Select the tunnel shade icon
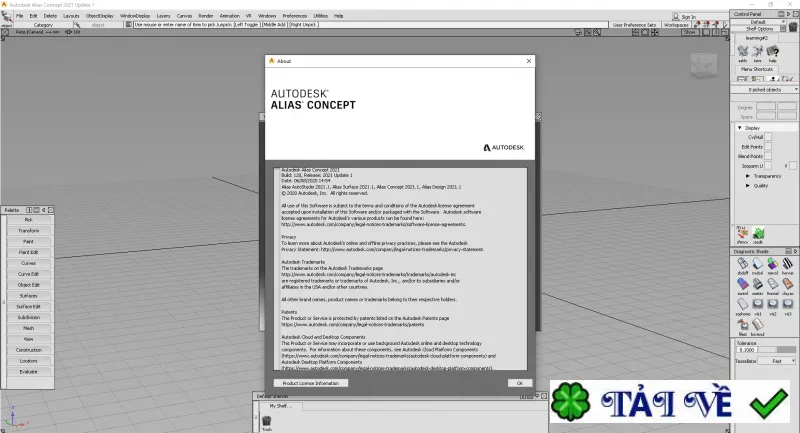Screen dimensions: 800x433 pyautogui.click(x=773, y=284)
